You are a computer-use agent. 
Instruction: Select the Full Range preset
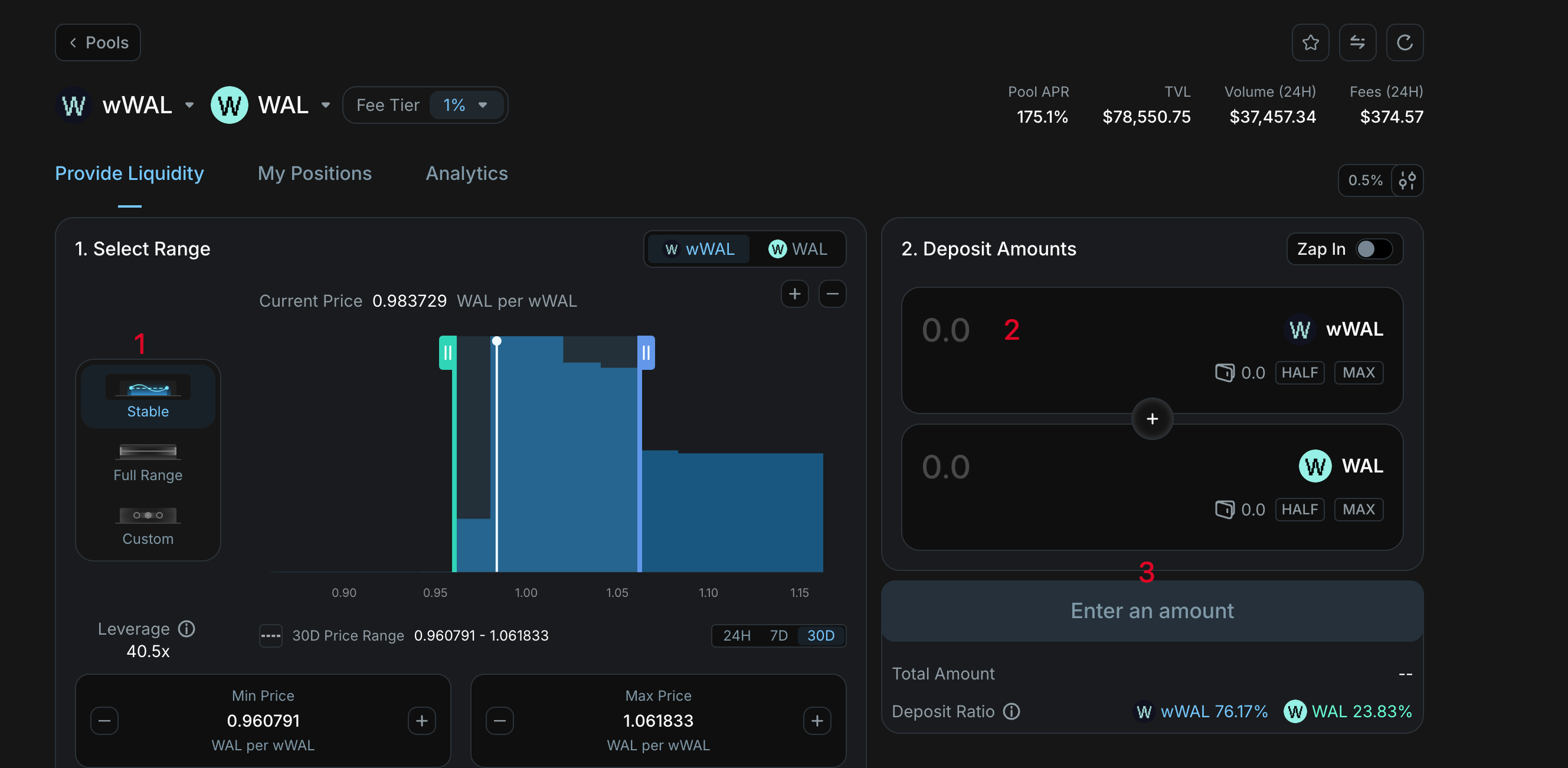click(x=148, y=462)
